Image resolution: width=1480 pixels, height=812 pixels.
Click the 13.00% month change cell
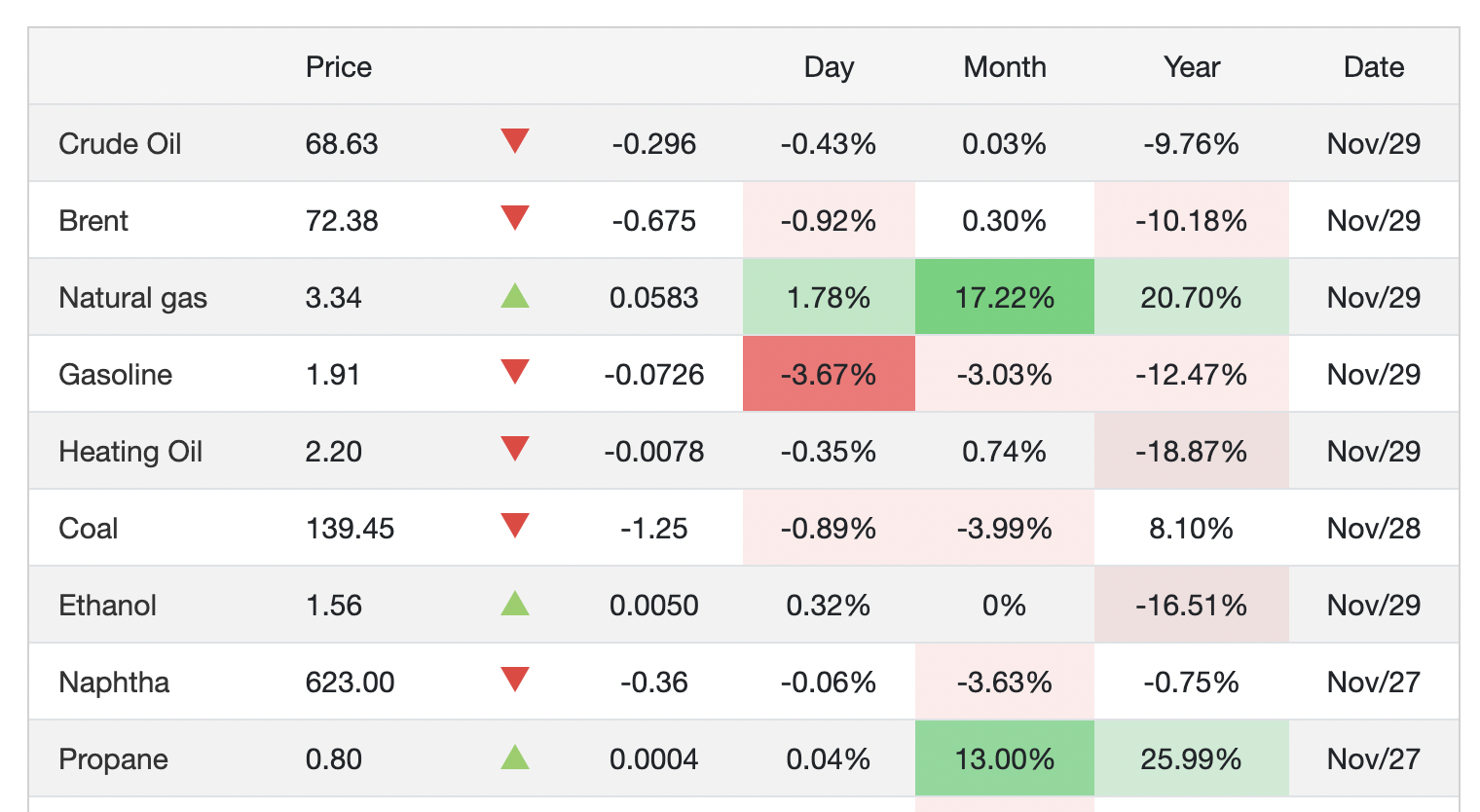[1005, 759]
